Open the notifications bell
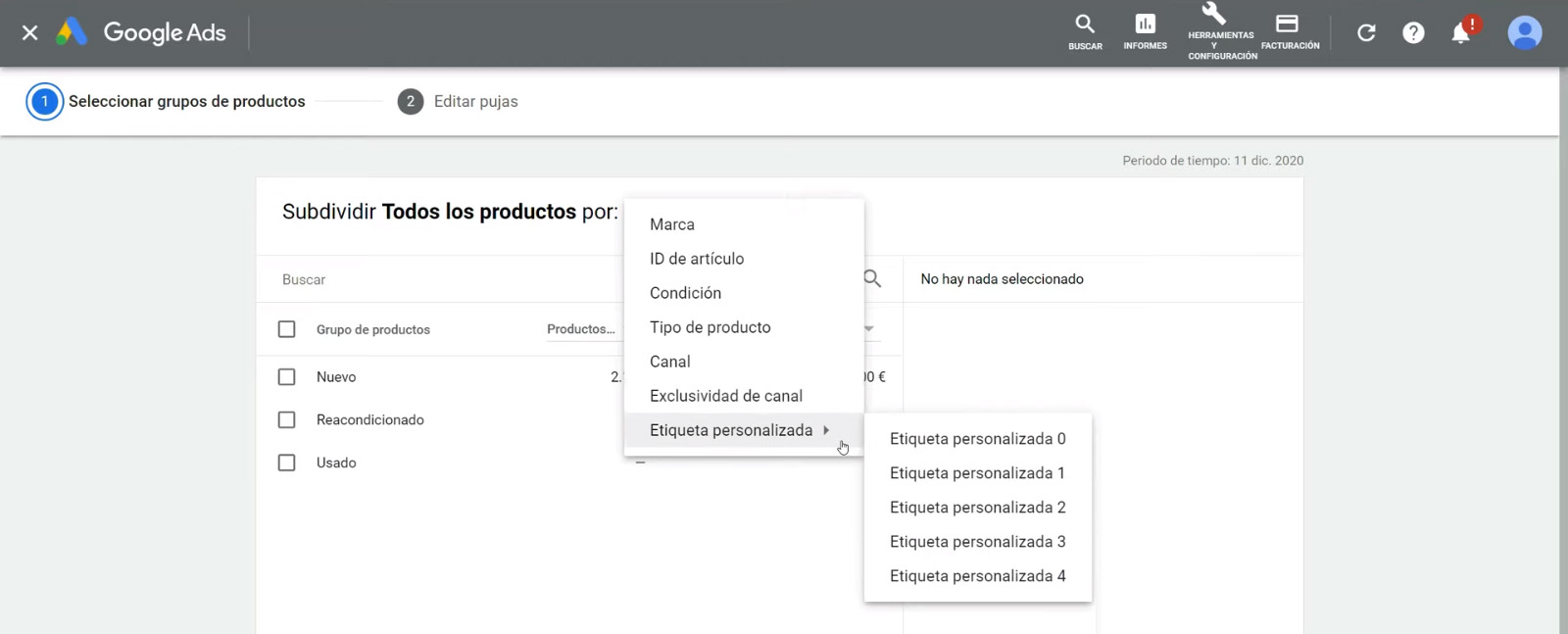 click(1461, 32)
